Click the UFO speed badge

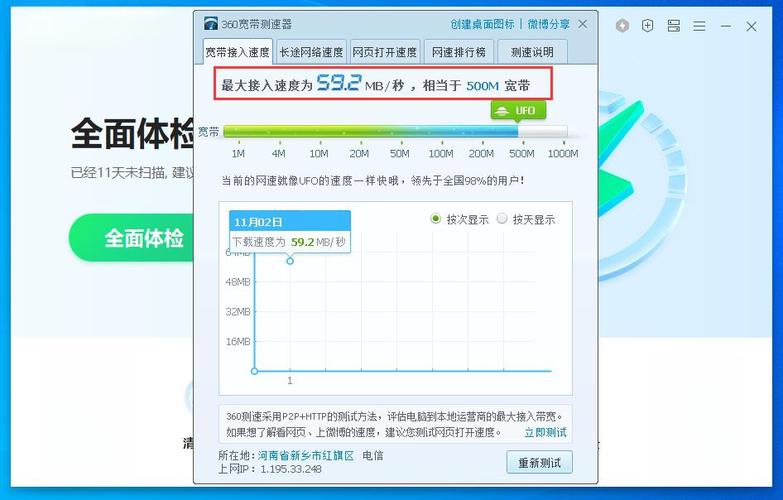coord(518,110)
